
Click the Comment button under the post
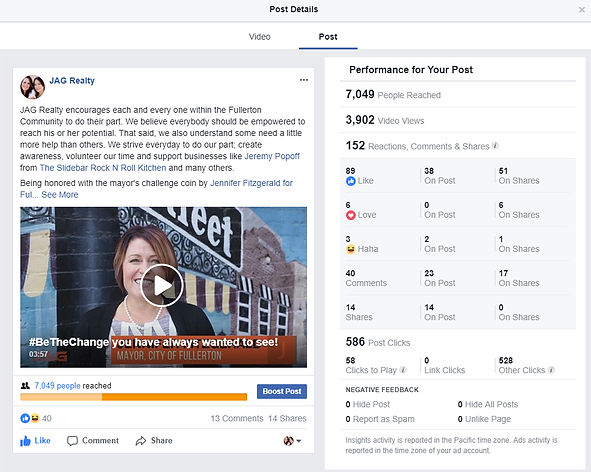(93, 441)
